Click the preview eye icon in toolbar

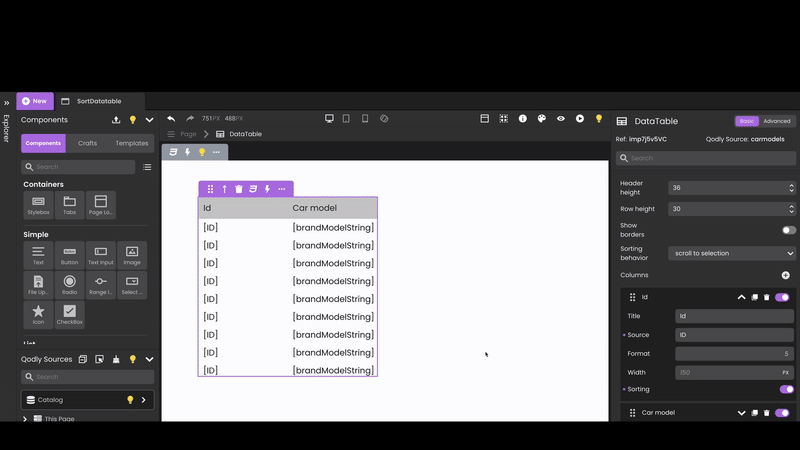click(x=561, y=119)
